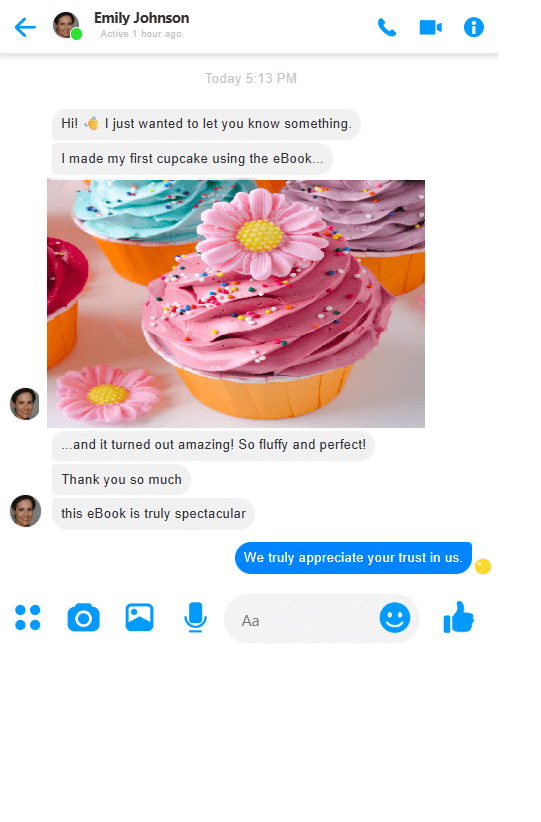
Task: Go back with the blue arrow
Action: click(x=25, y=27)
